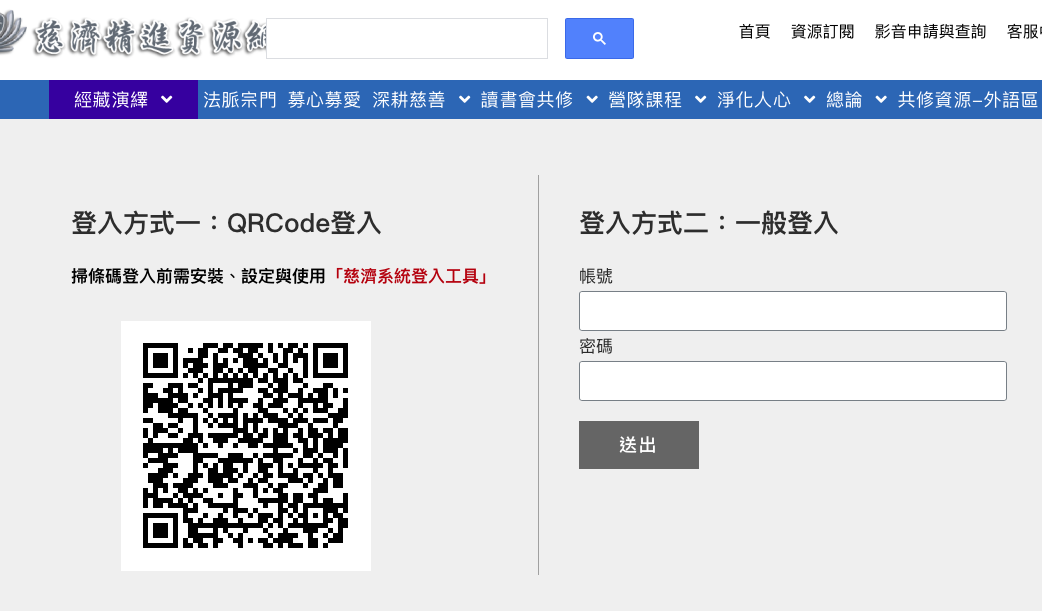Open the 營隊課程 menu item
Viewport: 1042px width, 611px height.
pos(645,100)
